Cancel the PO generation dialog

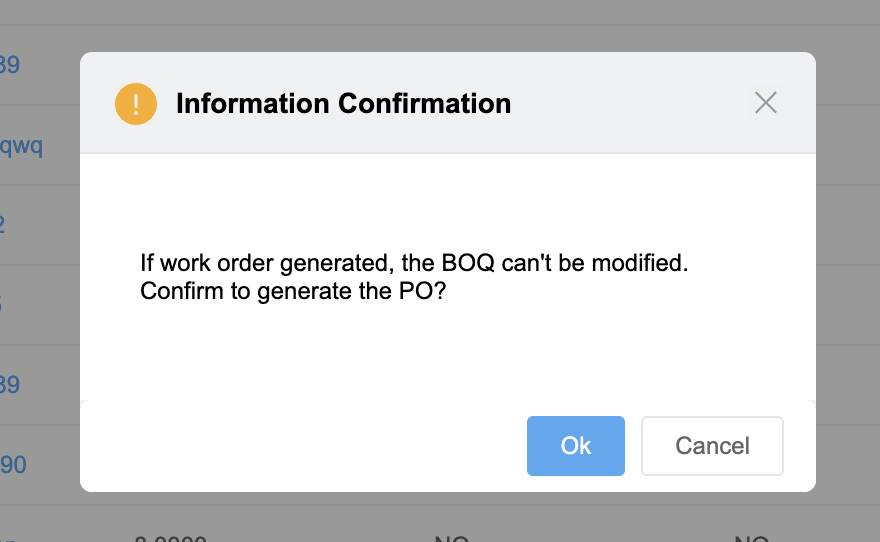pyautogui.click(x=712, y=445)
